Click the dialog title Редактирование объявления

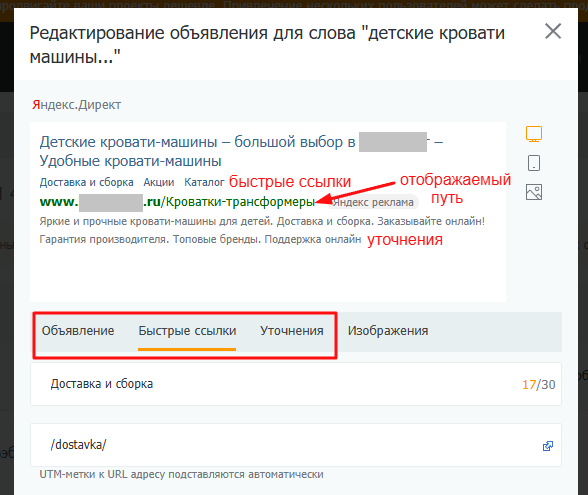267,45
